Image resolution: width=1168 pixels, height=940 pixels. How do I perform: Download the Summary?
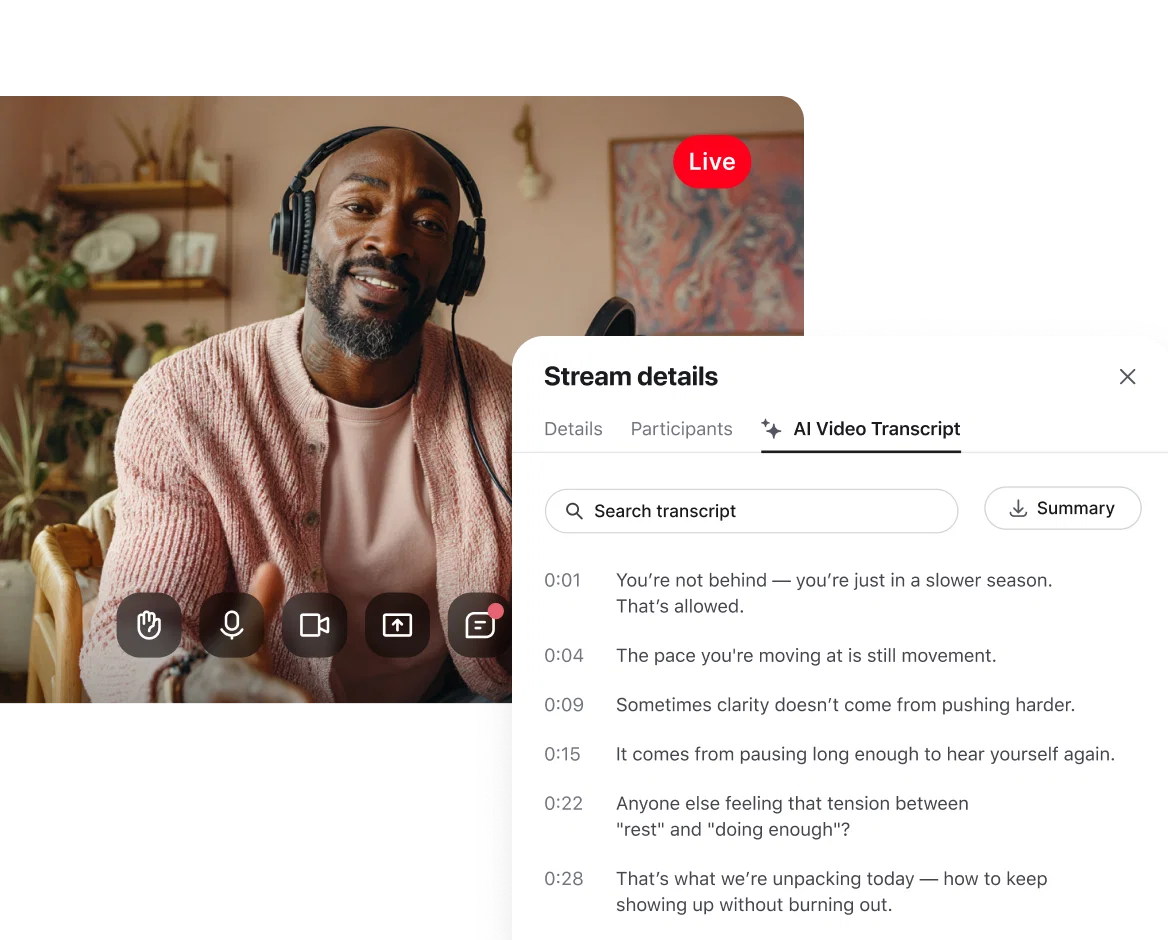click(1062, 508)
